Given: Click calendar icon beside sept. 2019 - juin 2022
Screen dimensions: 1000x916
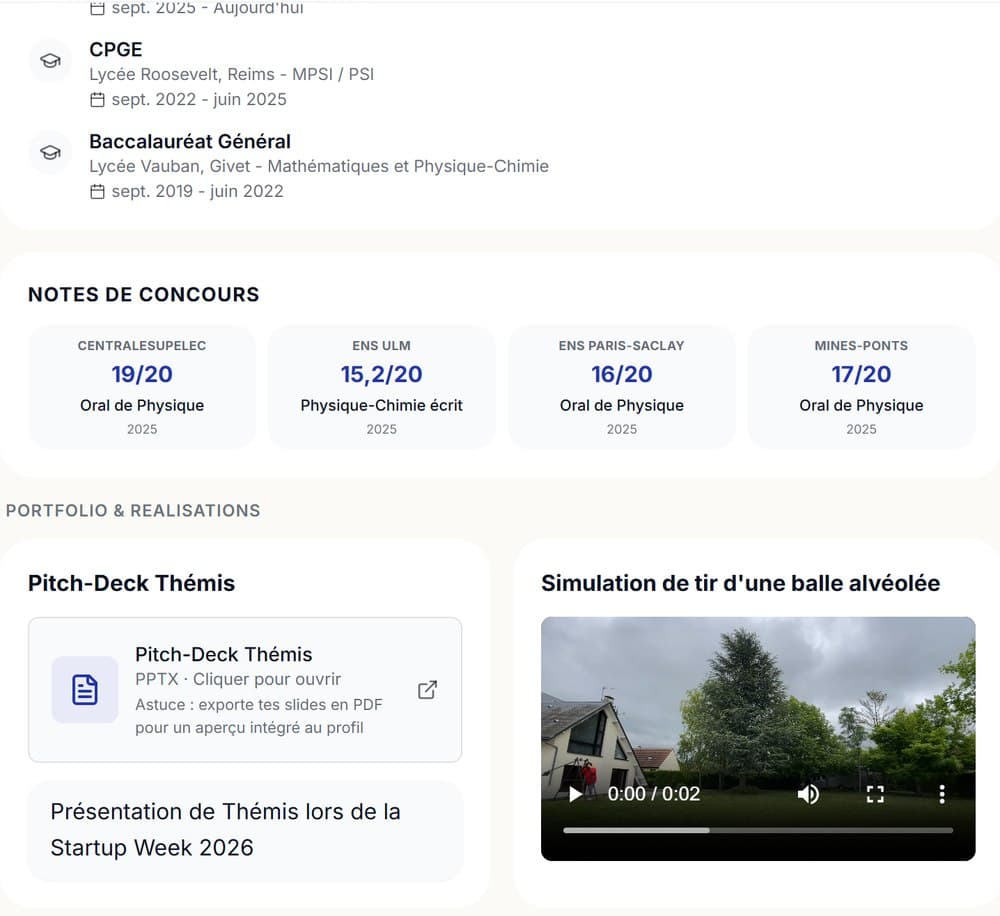Looking at the screenshot, I should point(97,191).
